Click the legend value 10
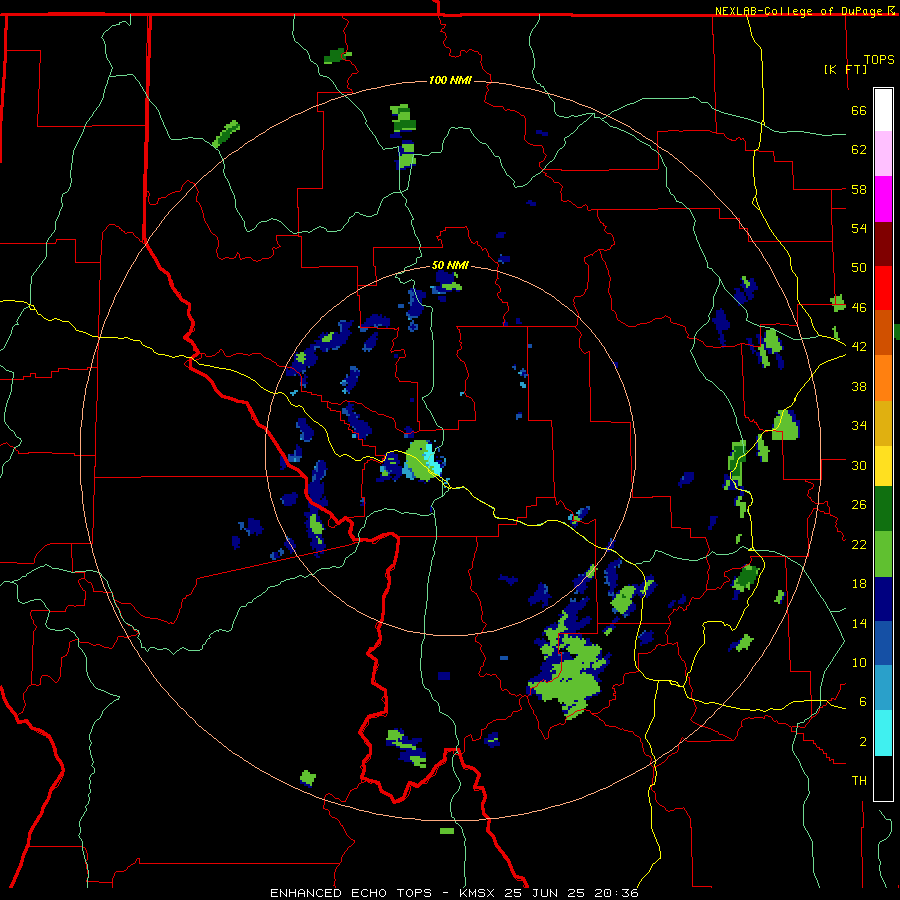 [x=859, y=663]
